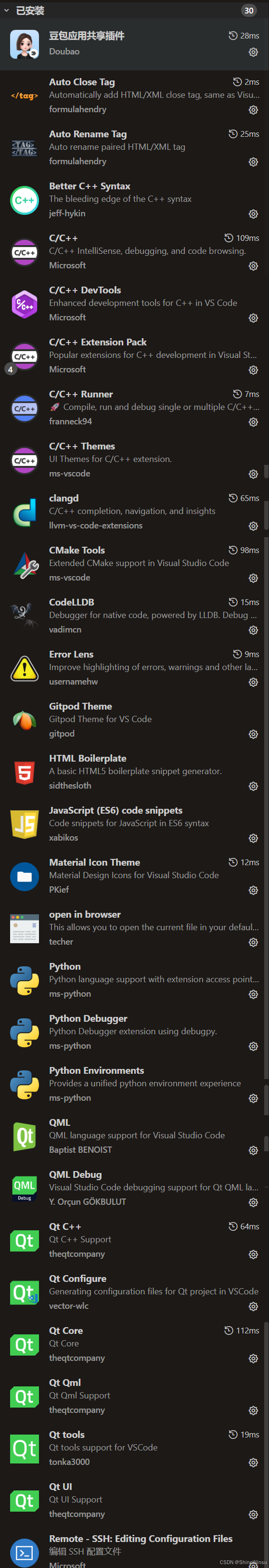Click publisher name llvm-vs-code-extensions
269x1568 pixels.
tap(96, 525)
